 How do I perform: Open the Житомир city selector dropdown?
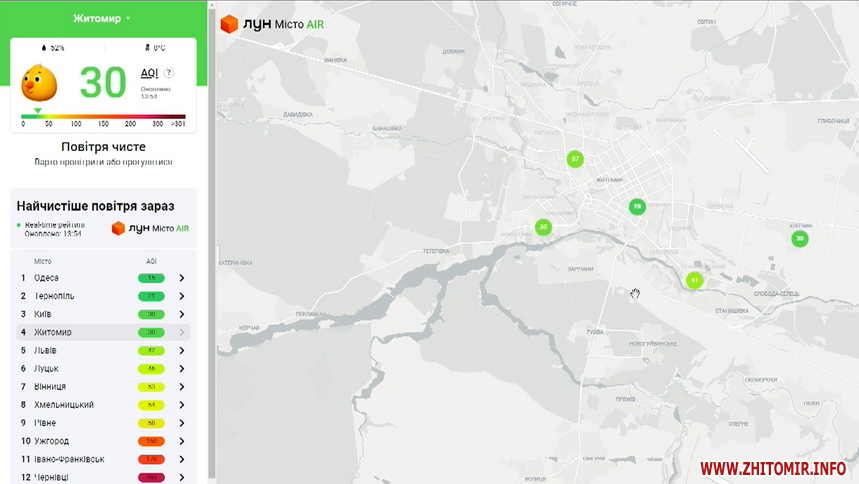click(102, 18)
